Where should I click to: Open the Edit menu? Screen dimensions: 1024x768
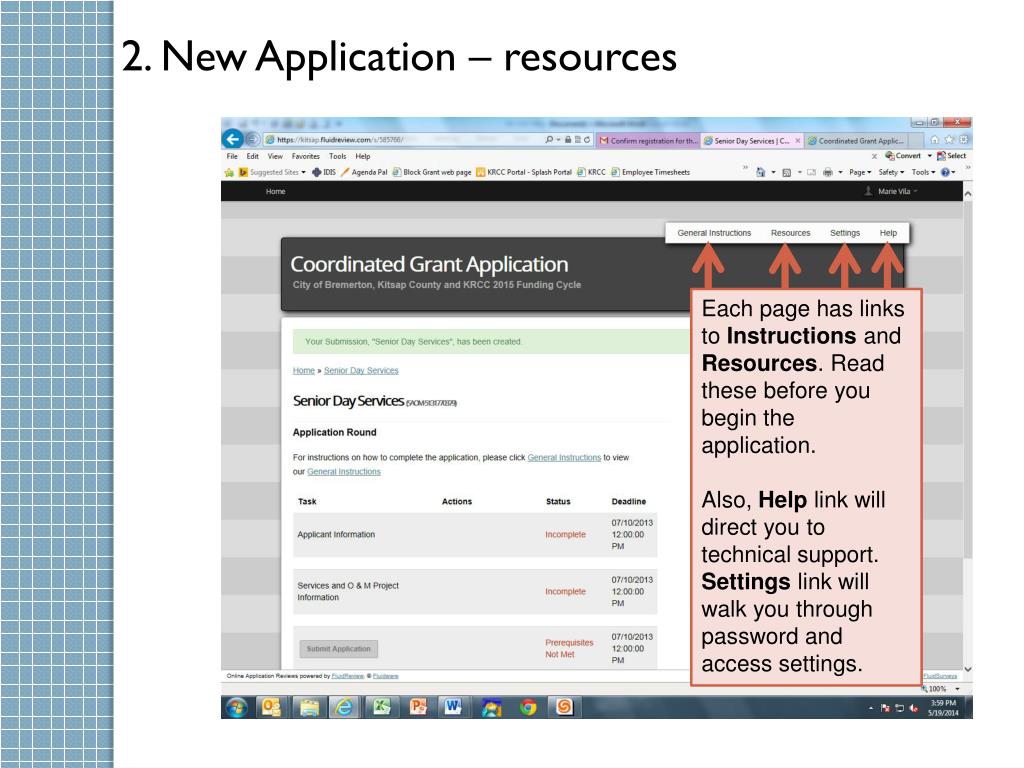click(253, 157)
